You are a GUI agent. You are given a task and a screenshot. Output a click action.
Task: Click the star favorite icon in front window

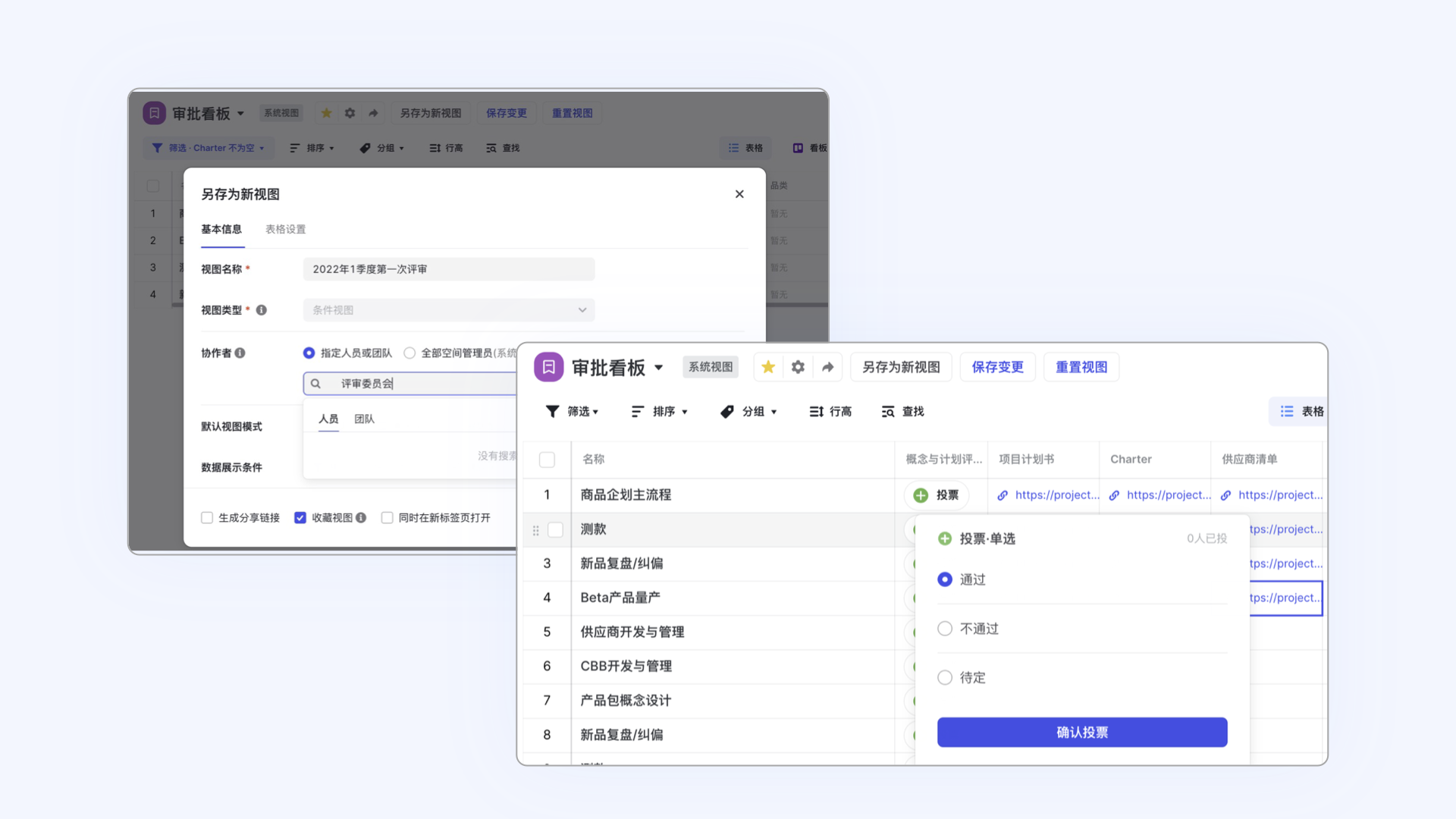coord(768,367)
